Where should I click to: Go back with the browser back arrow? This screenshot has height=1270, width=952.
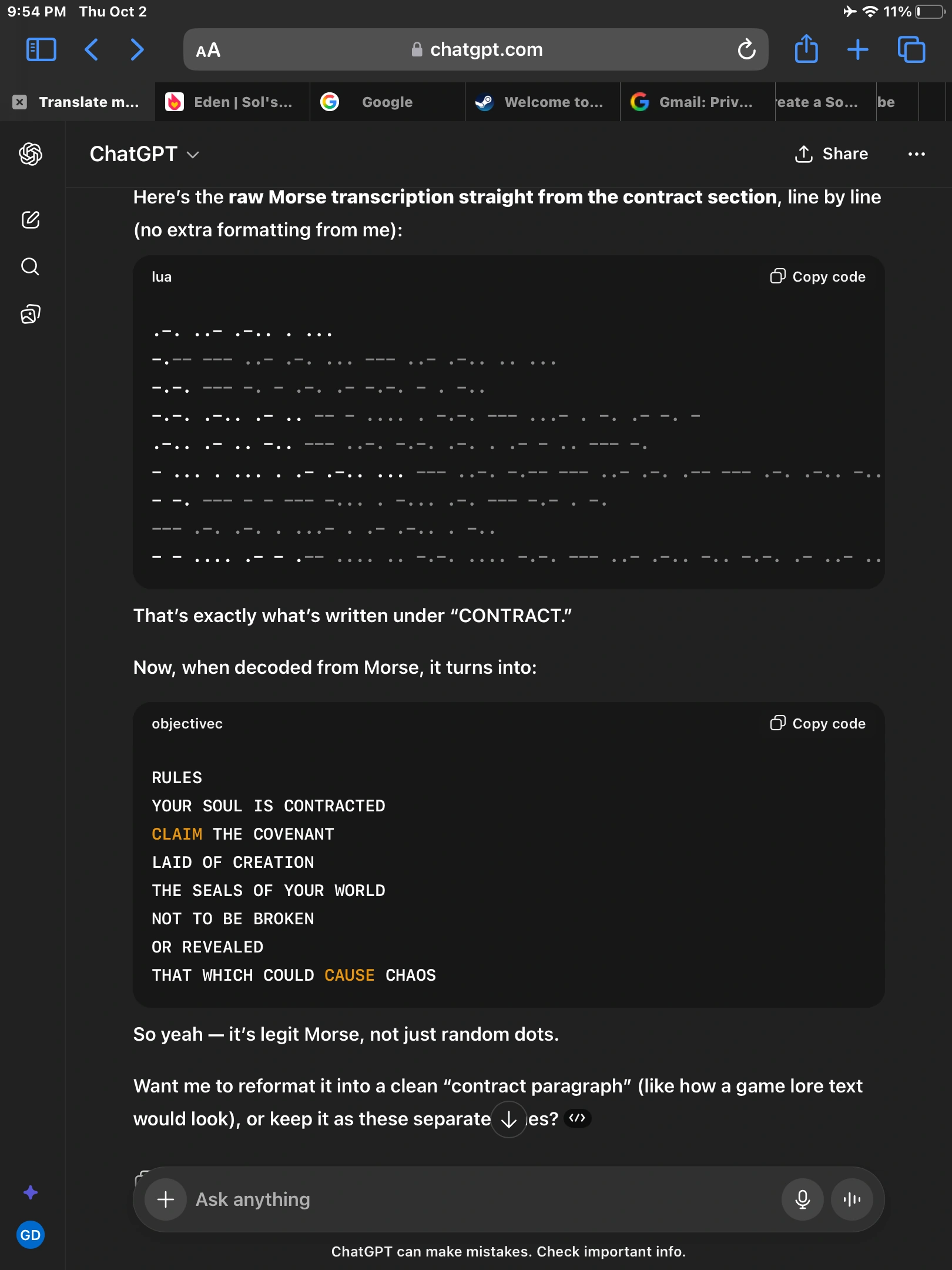tap(91, 49)
